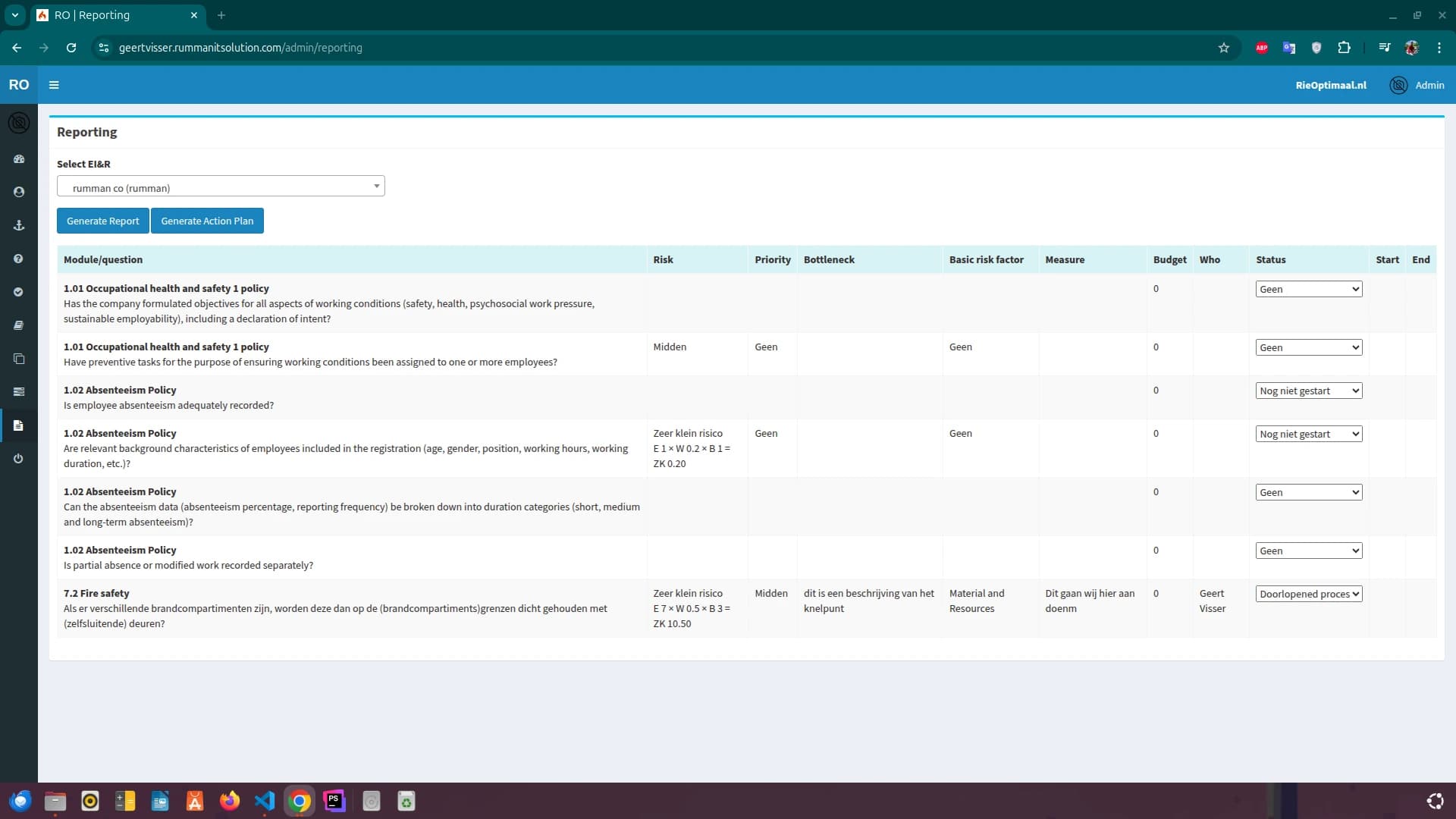Open the check circle sidebar icon

tap(19, 292)
